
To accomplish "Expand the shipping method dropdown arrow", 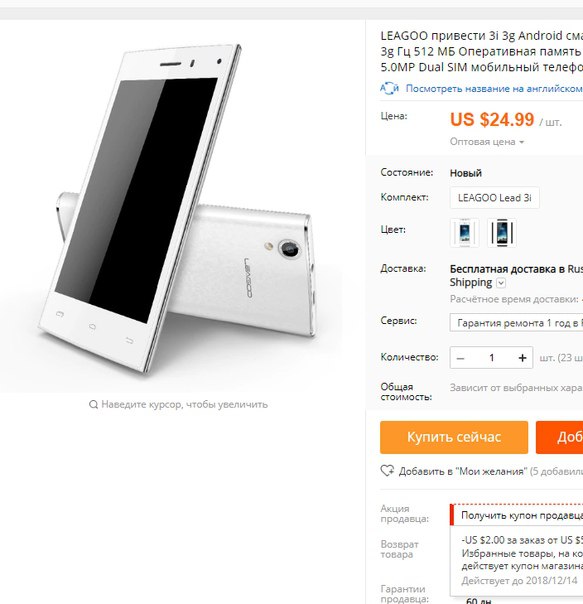I will 501,283.
